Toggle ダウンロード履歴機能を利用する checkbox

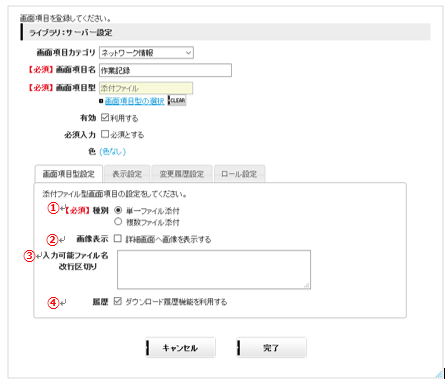[x=117, y=301]
